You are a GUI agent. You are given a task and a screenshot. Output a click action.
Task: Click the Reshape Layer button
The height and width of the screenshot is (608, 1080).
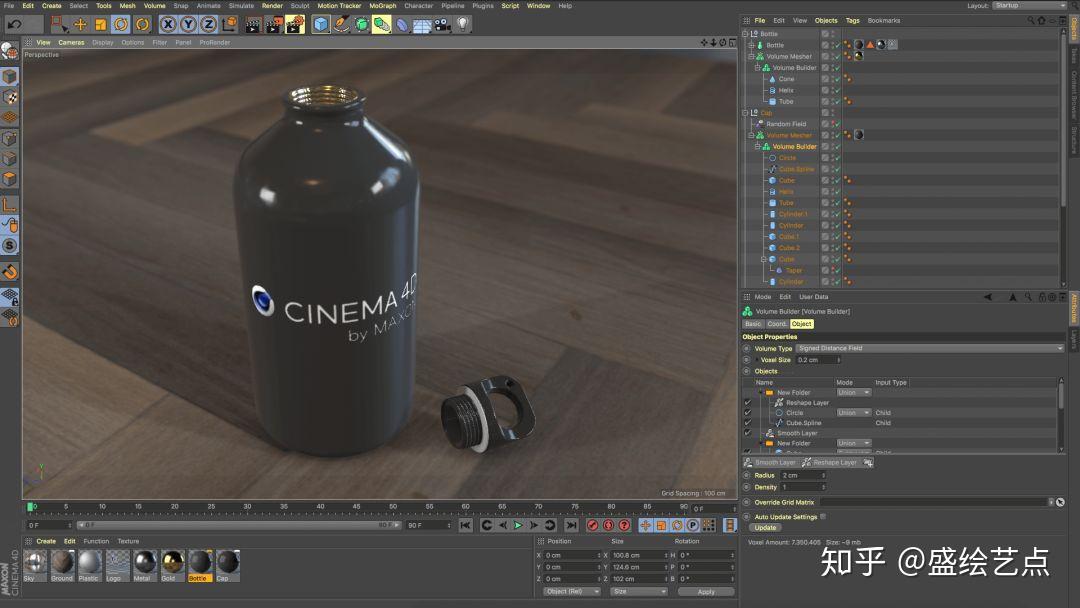(x=829, y=462)
